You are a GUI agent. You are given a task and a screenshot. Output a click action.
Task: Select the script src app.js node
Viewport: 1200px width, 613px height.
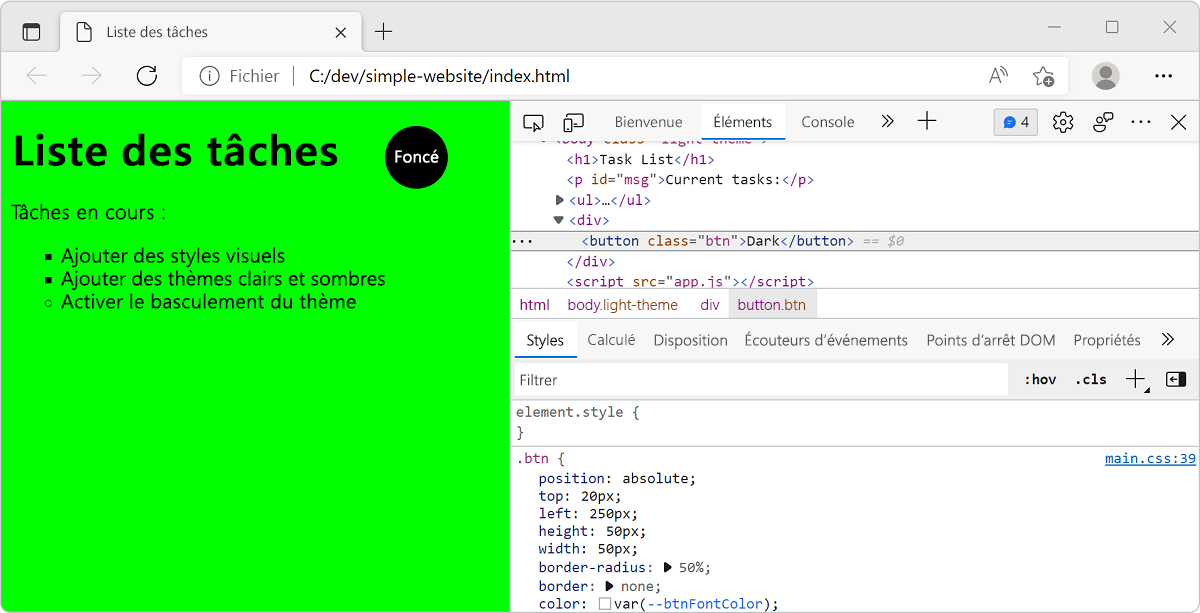pyautogui.click(x=690, y=282)
